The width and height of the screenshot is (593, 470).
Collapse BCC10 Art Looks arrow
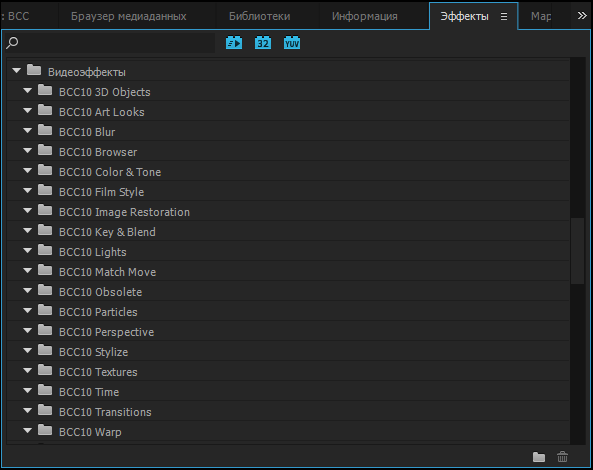point(27,111)
